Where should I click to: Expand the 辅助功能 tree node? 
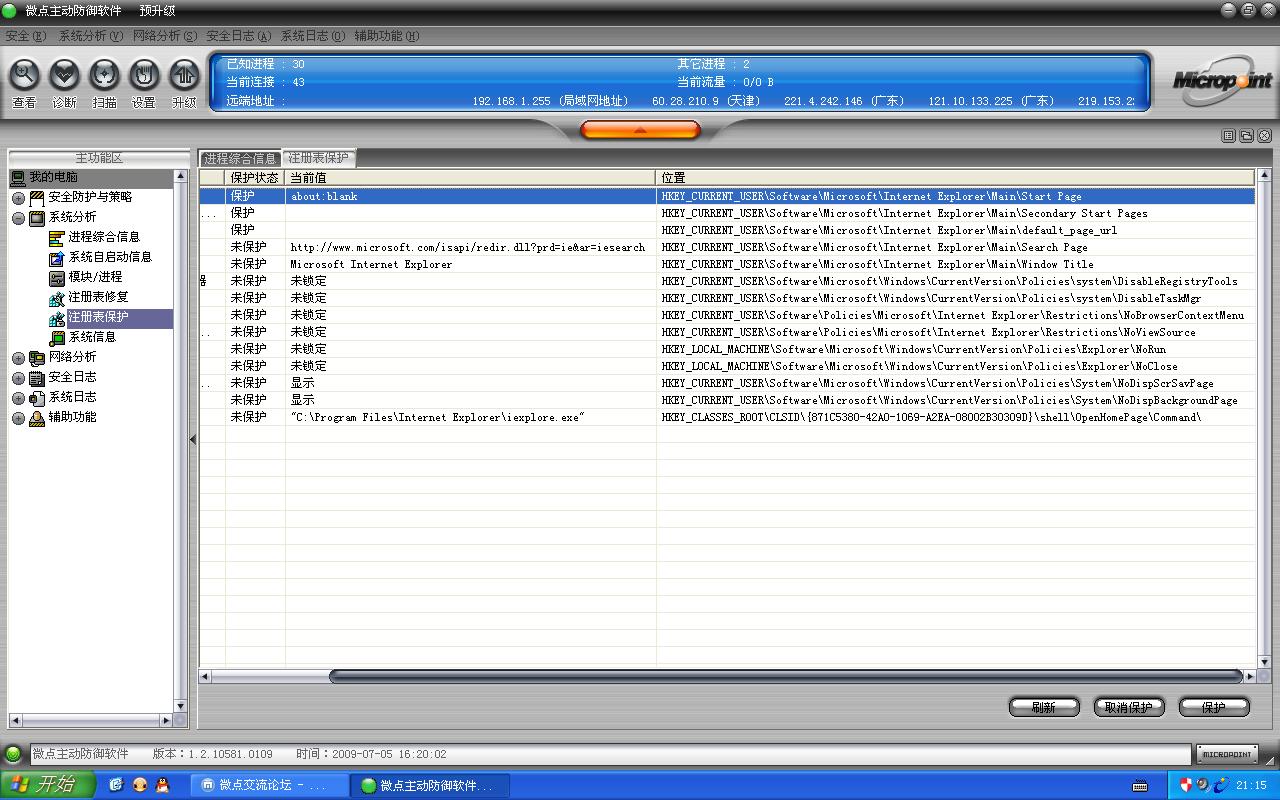pos(18,418)
